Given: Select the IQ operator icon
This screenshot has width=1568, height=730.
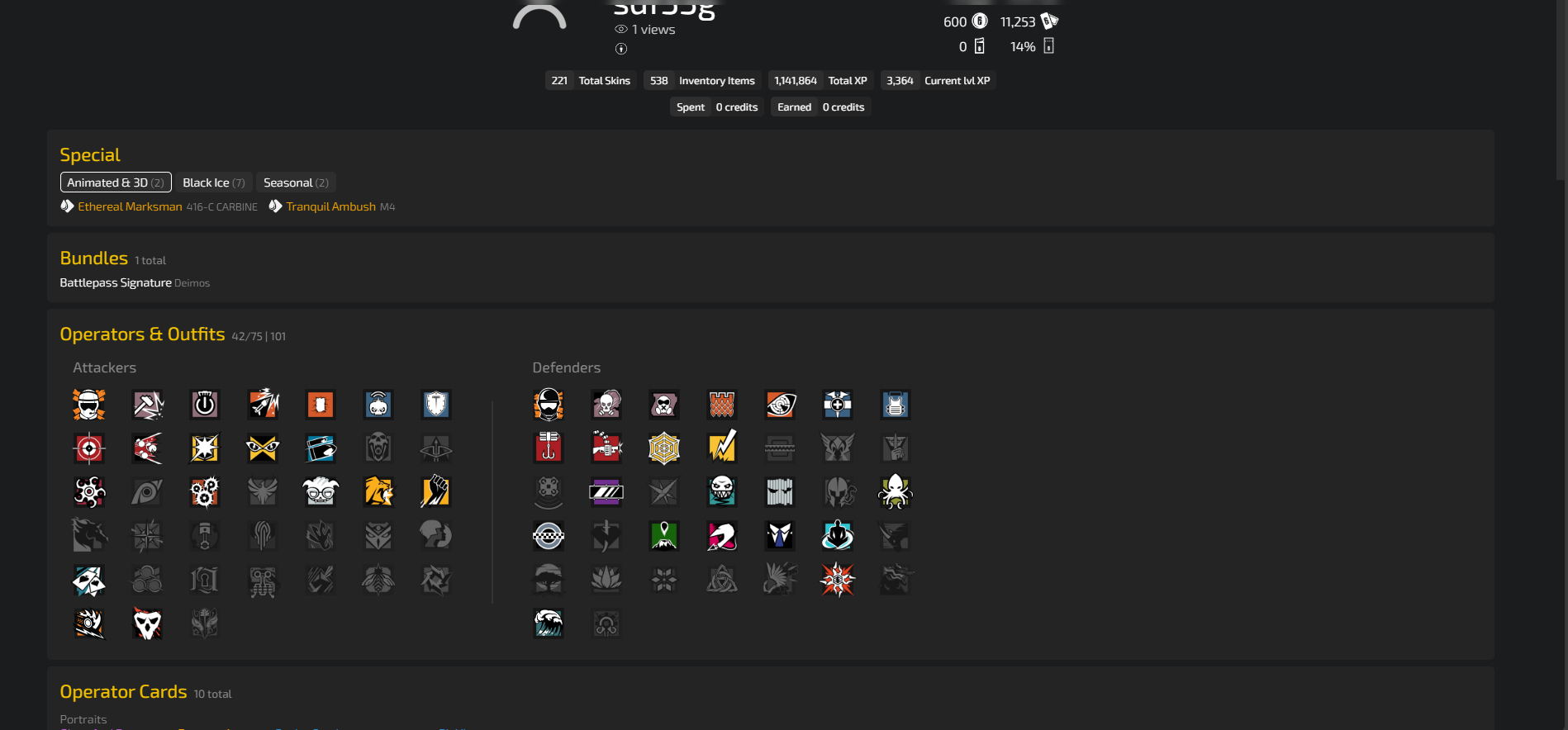Looking at the screenshot, I should coord(263,448).
